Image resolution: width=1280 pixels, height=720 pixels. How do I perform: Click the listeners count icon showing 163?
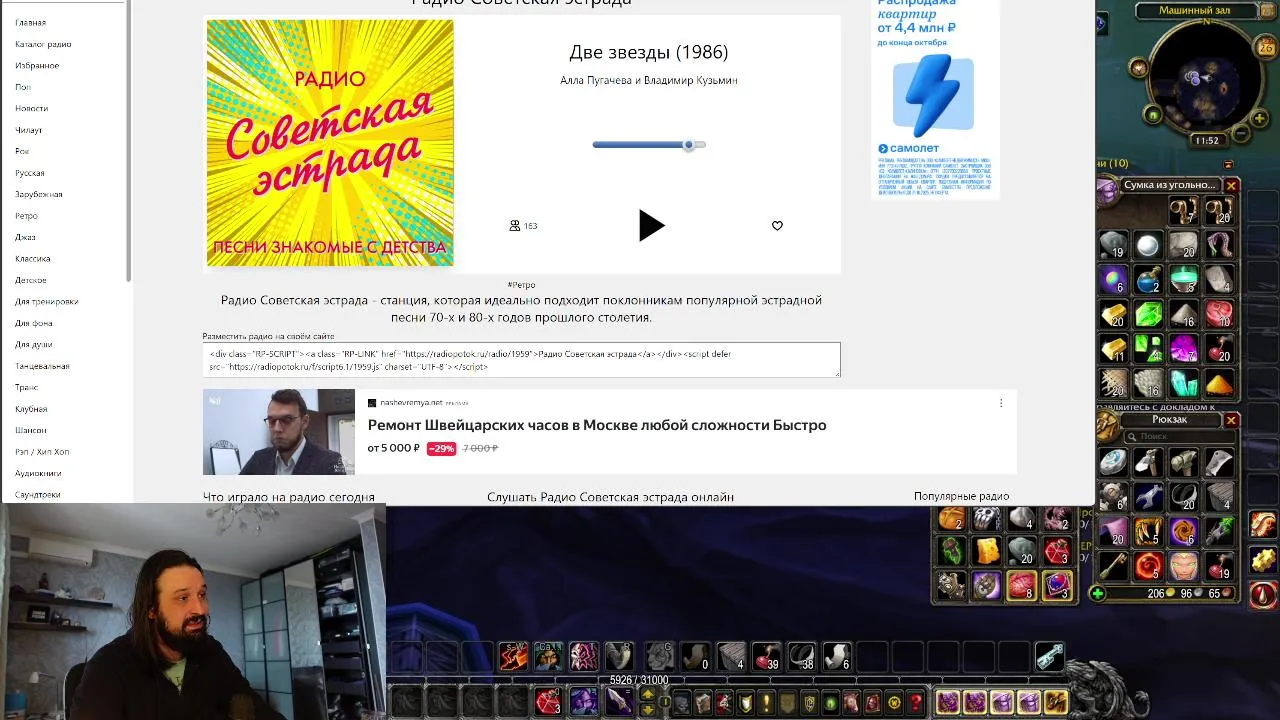pyautogui.click(x=515, y=226)
